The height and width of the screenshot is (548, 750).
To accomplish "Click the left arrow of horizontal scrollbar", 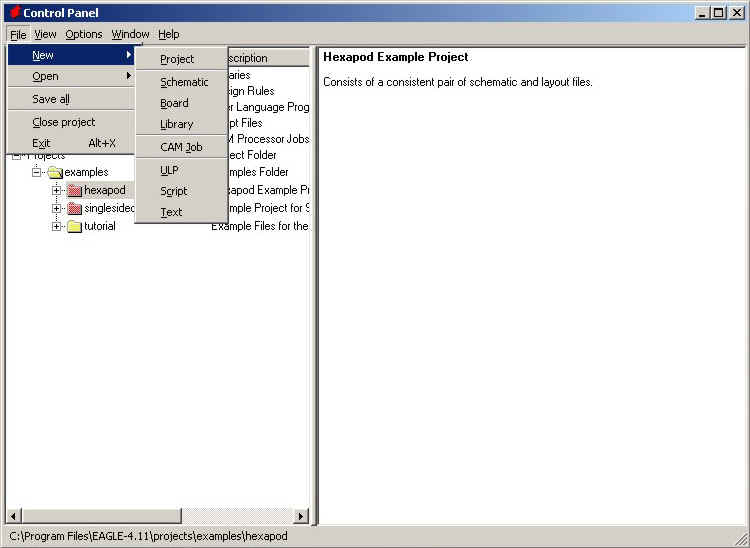I will coord(13,516).
